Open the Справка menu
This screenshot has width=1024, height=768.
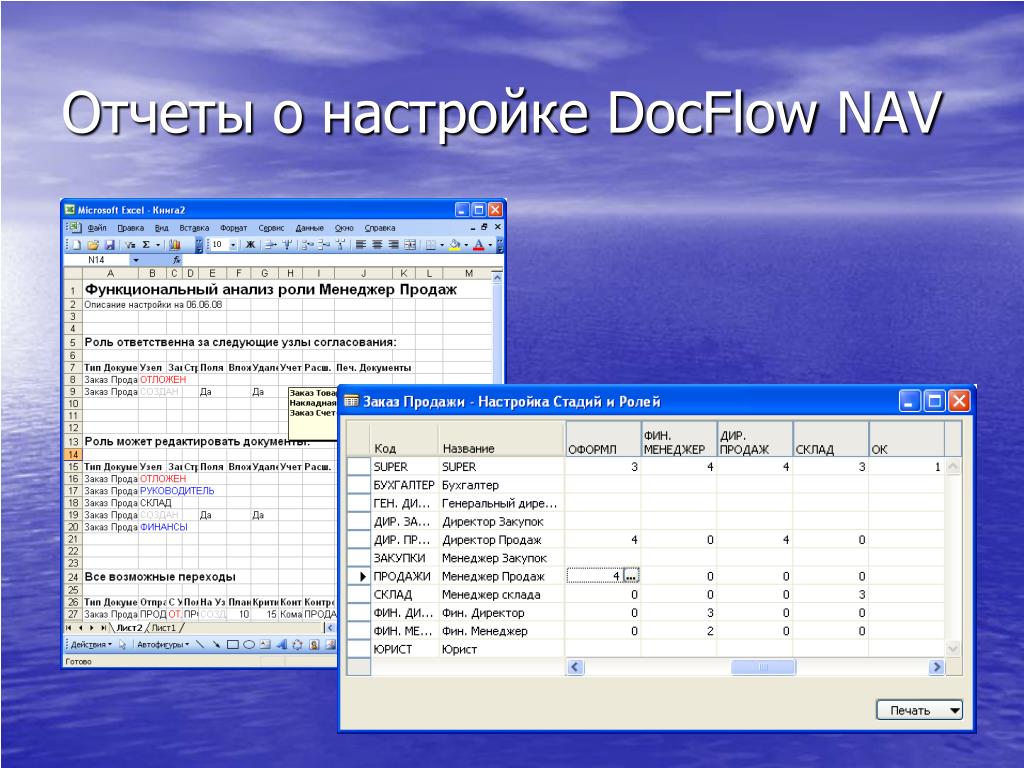pyautogui.click(x=379, y=228)
